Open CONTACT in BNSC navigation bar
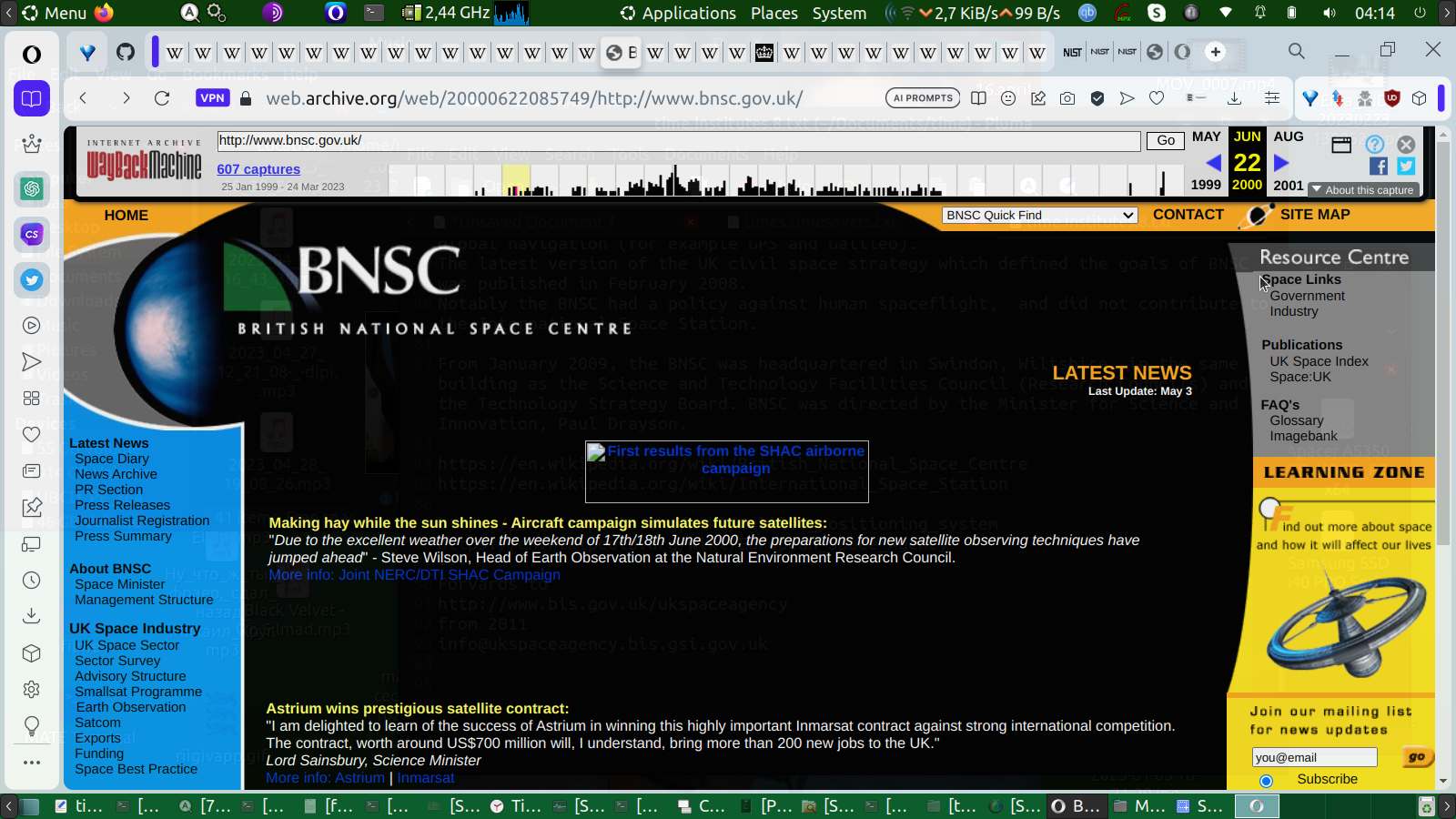Viewport: 1456px width, 819px height. pyautogui.click(x=1188, y=215)
